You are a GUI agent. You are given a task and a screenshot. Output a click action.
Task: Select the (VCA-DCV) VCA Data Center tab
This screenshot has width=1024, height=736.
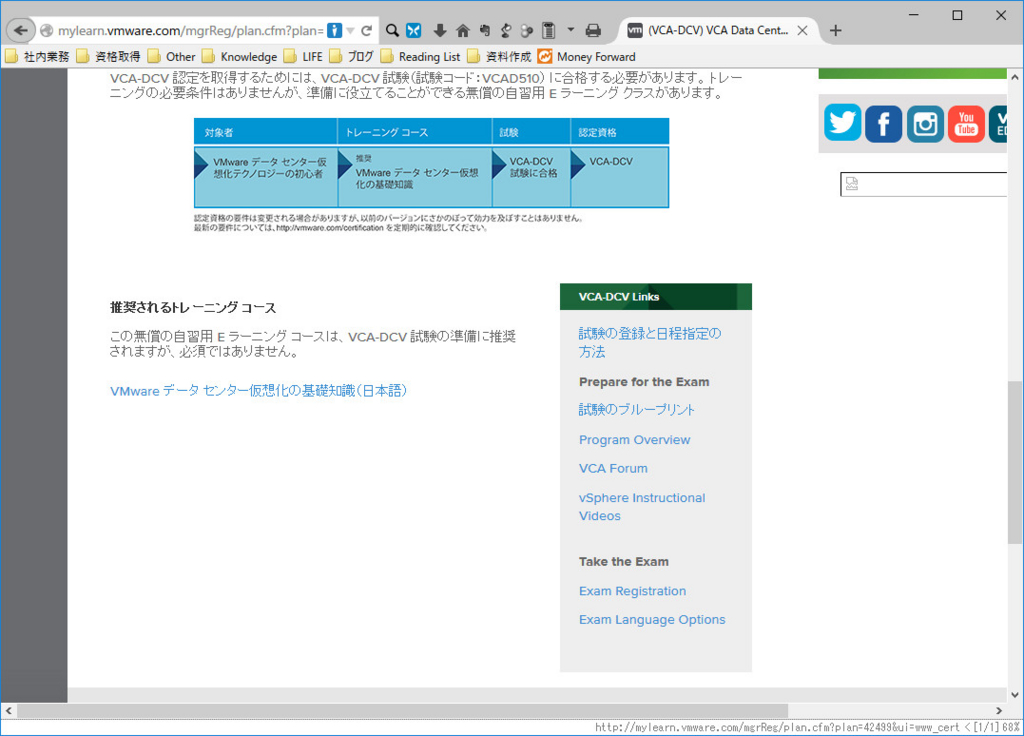coord(717,31)
